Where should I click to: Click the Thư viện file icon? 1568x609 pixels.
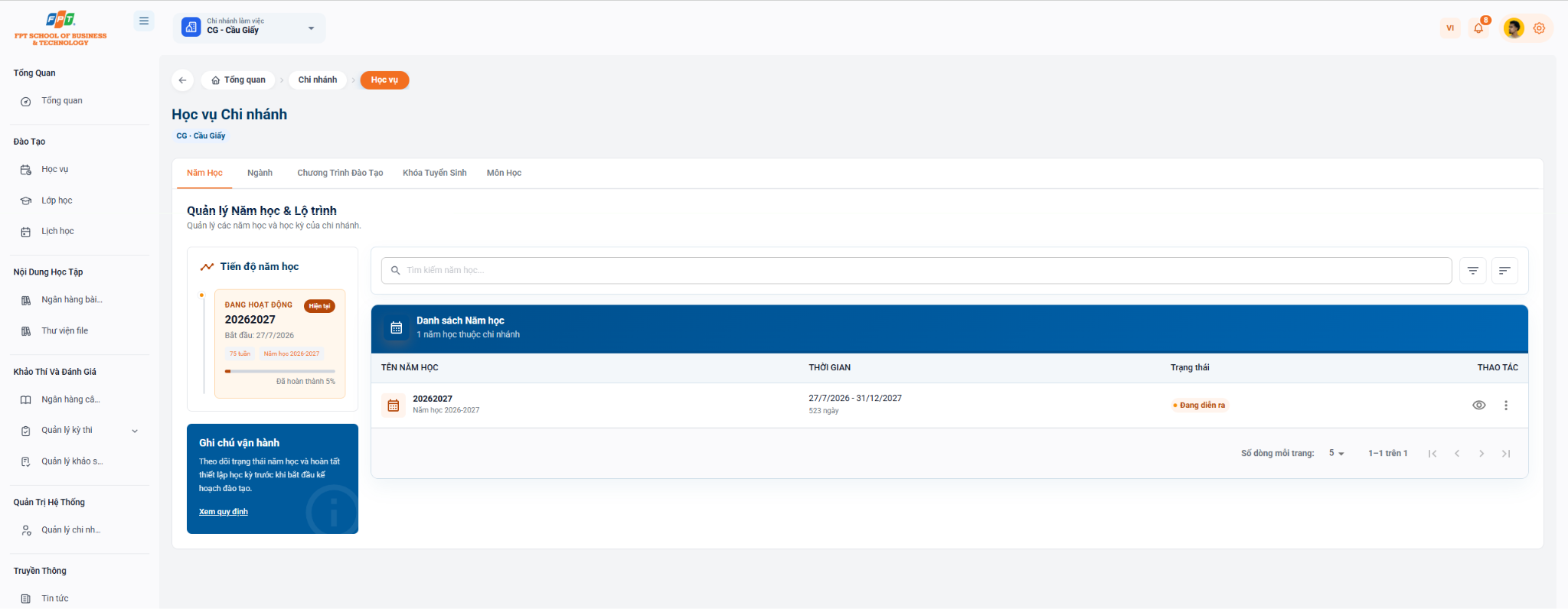(26, 331)
